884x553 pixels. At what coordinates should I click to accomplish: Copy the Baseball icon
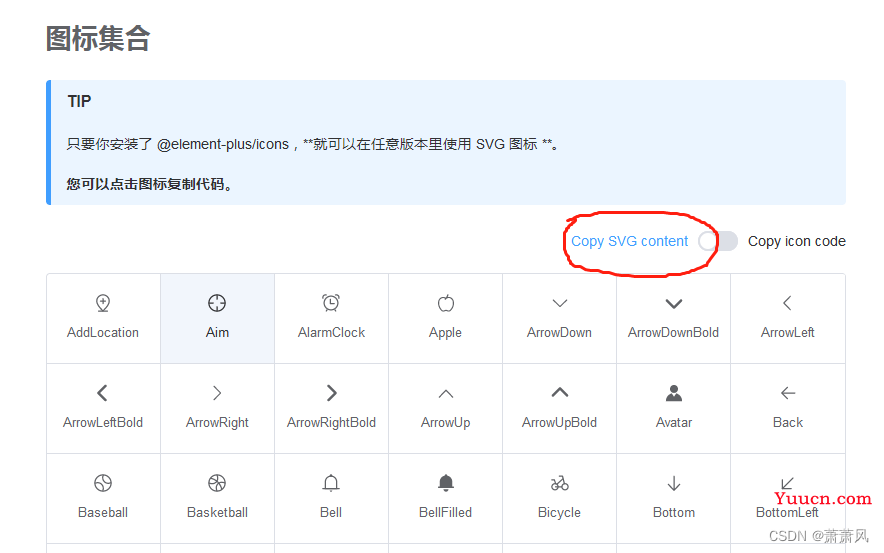[x=103, y=483]
